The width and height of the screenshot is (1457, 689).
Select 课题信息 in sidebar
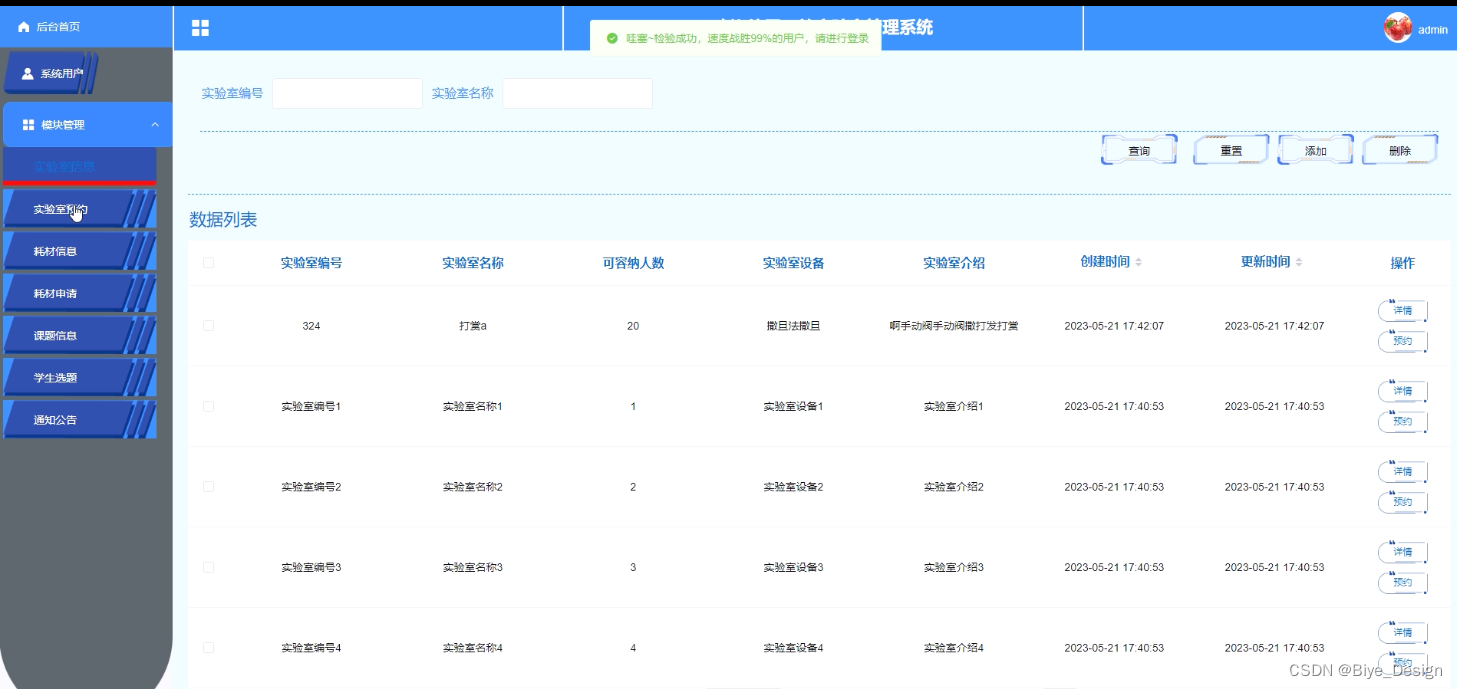tap(80, 336)
